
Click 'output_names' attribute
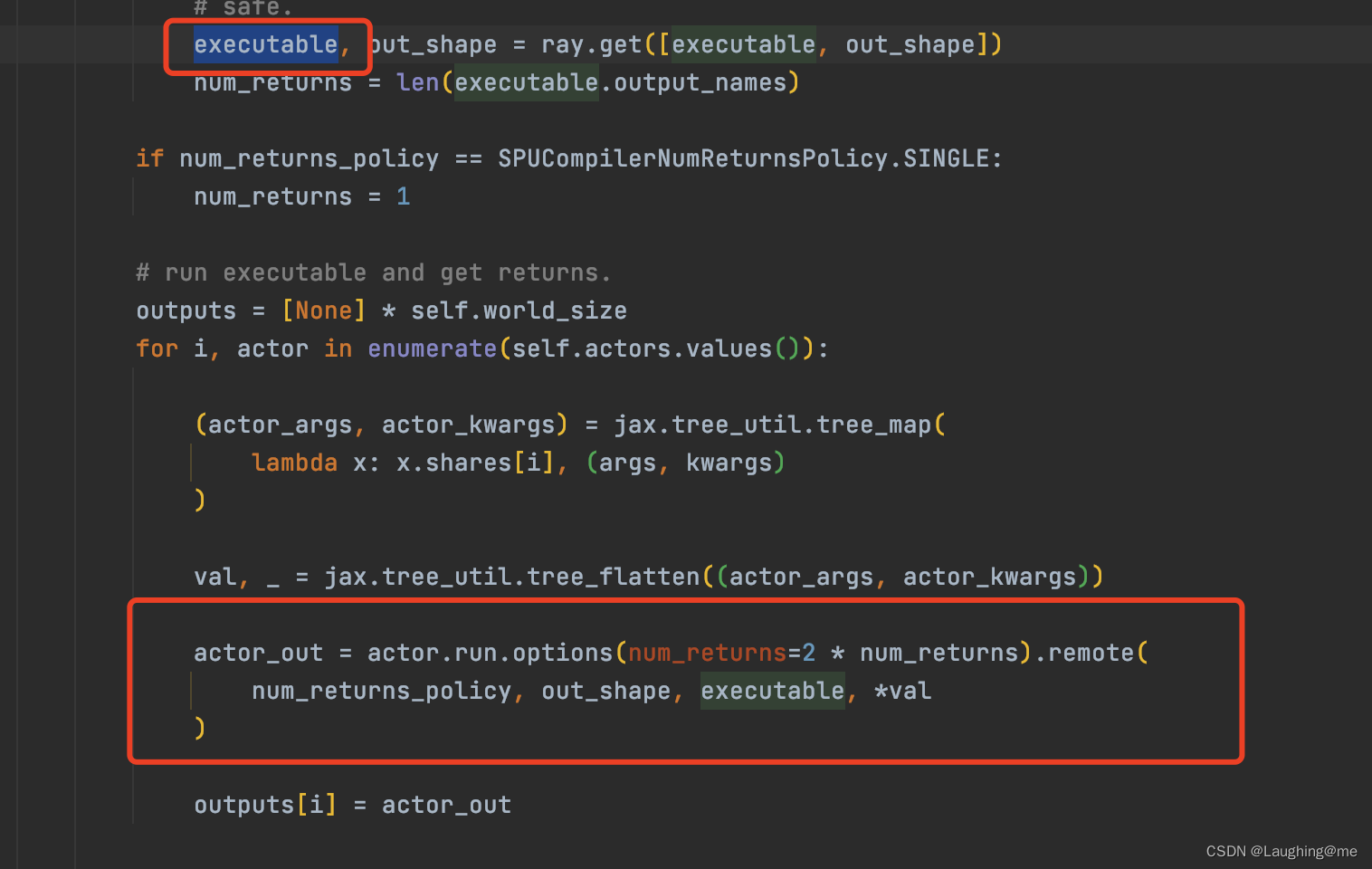tap(700, 82)
